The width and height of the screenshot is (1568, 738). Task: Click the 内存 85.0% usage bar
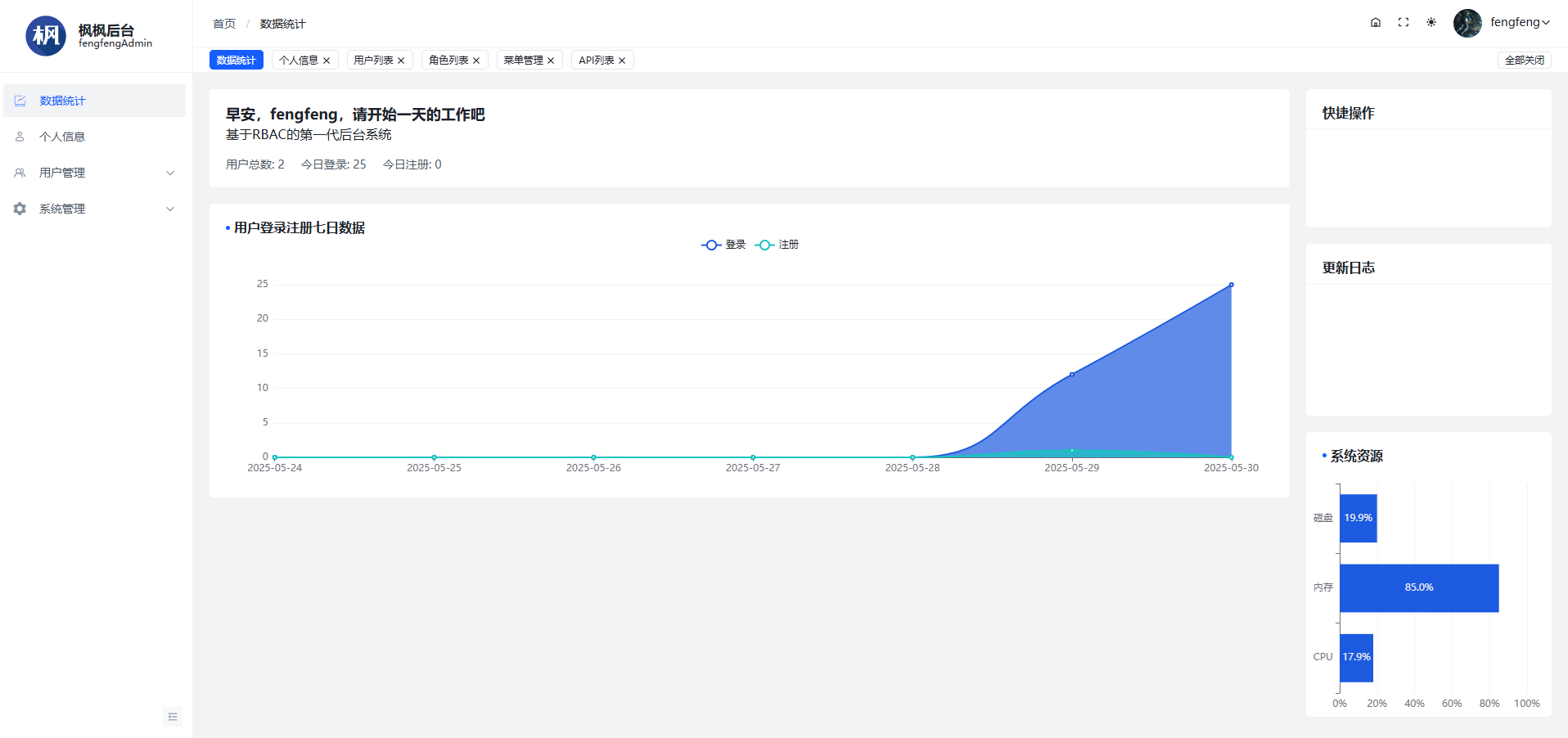coord(1418,587)
